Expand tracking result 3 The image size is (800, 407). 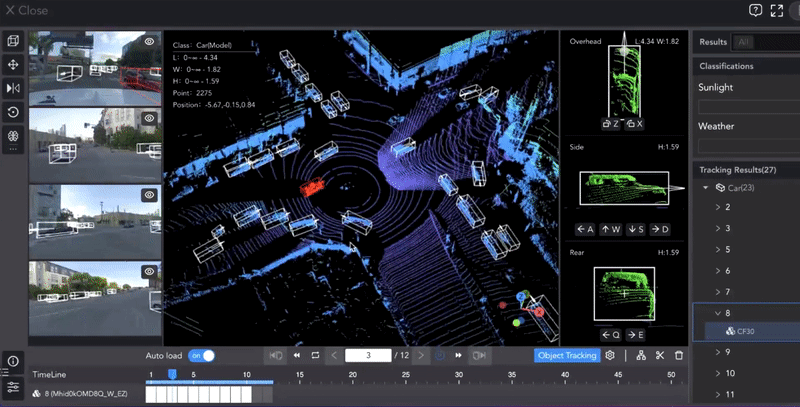click(717, 228)
